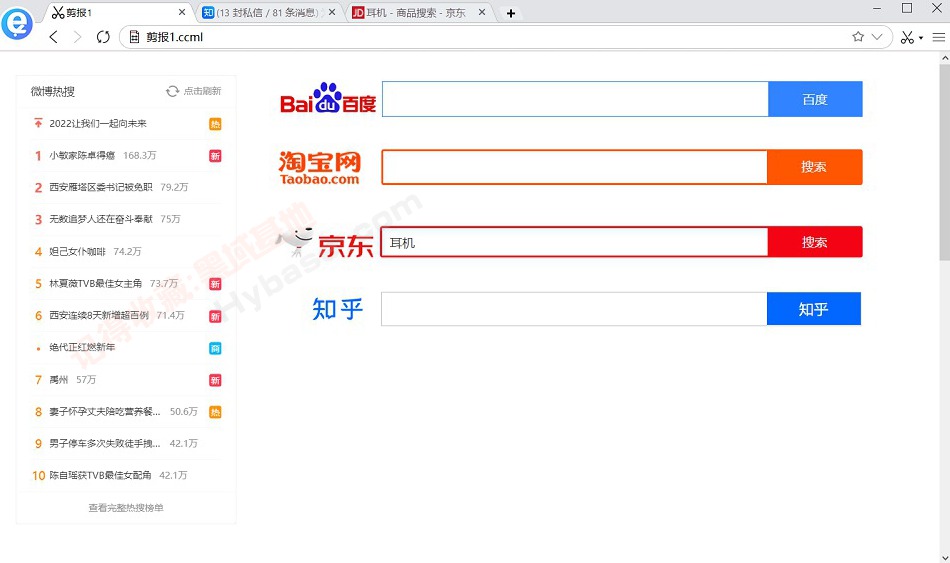The image size is (950, 563).
Task: Reload the page with refresh icon
Action: (x=103, y=37)
